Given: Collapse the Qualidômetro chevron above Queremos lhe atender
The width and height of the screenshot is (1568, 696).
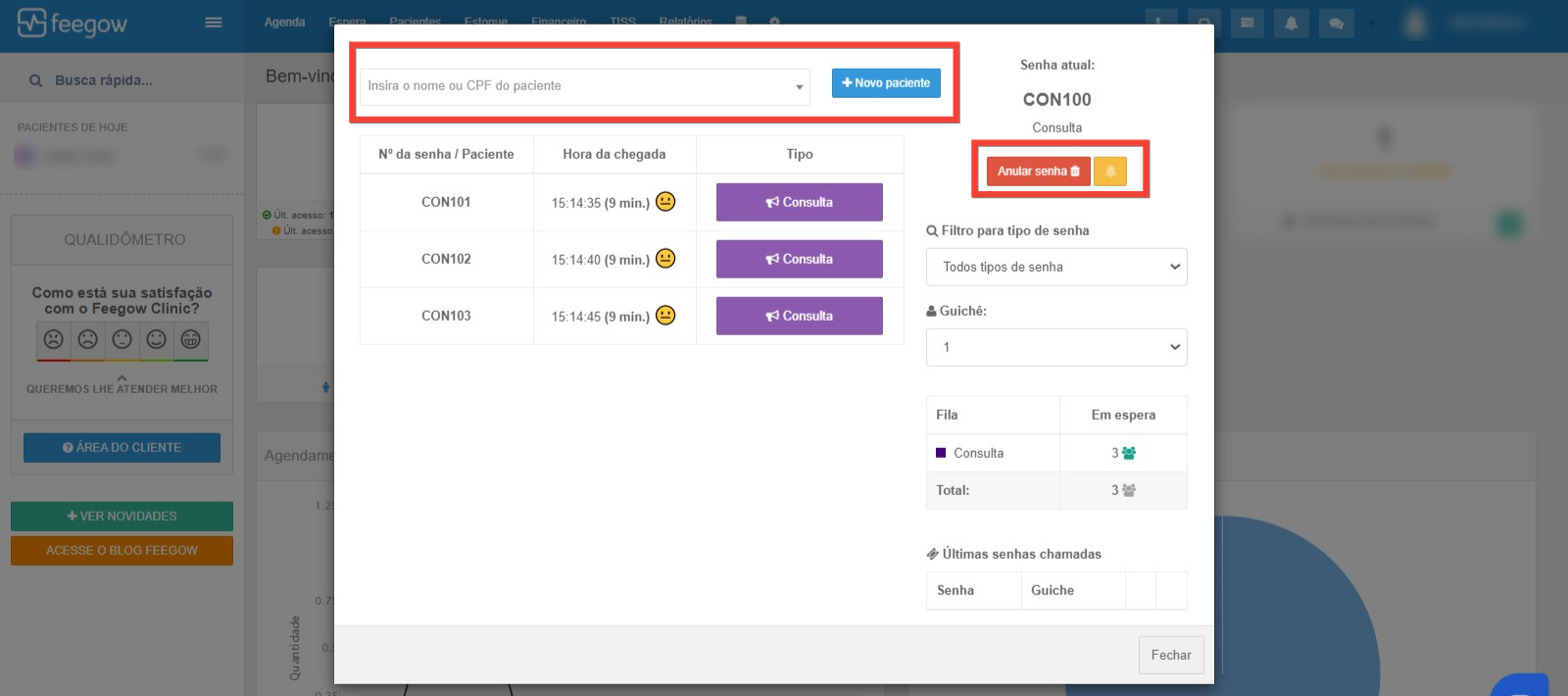Looking at the screenshot, I should [x=122, y=377].
